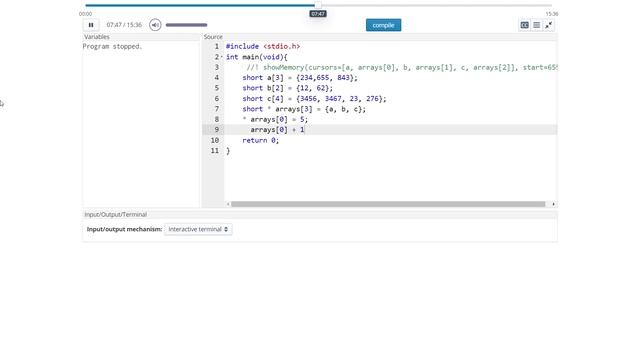Click the line 'short a[3] = {234,655, 843};'

[300, 78]
